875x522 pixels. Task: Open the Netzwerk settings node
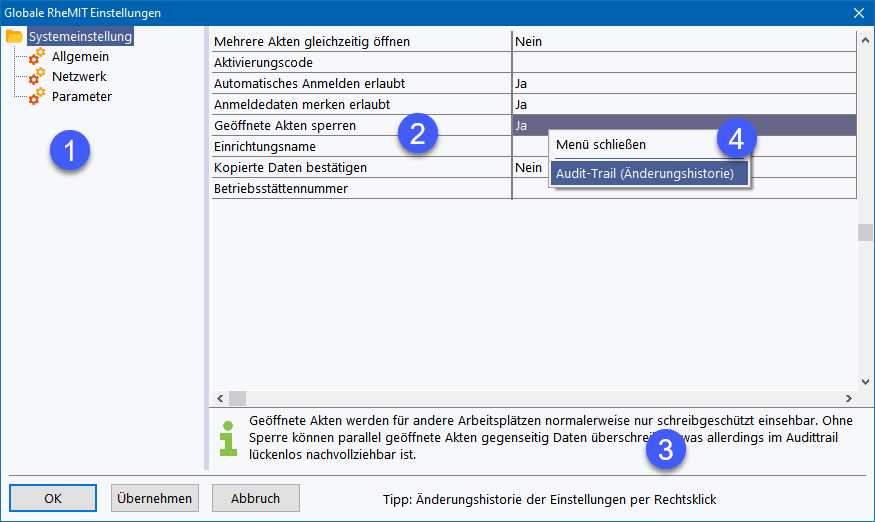click(x=79, y=77)
